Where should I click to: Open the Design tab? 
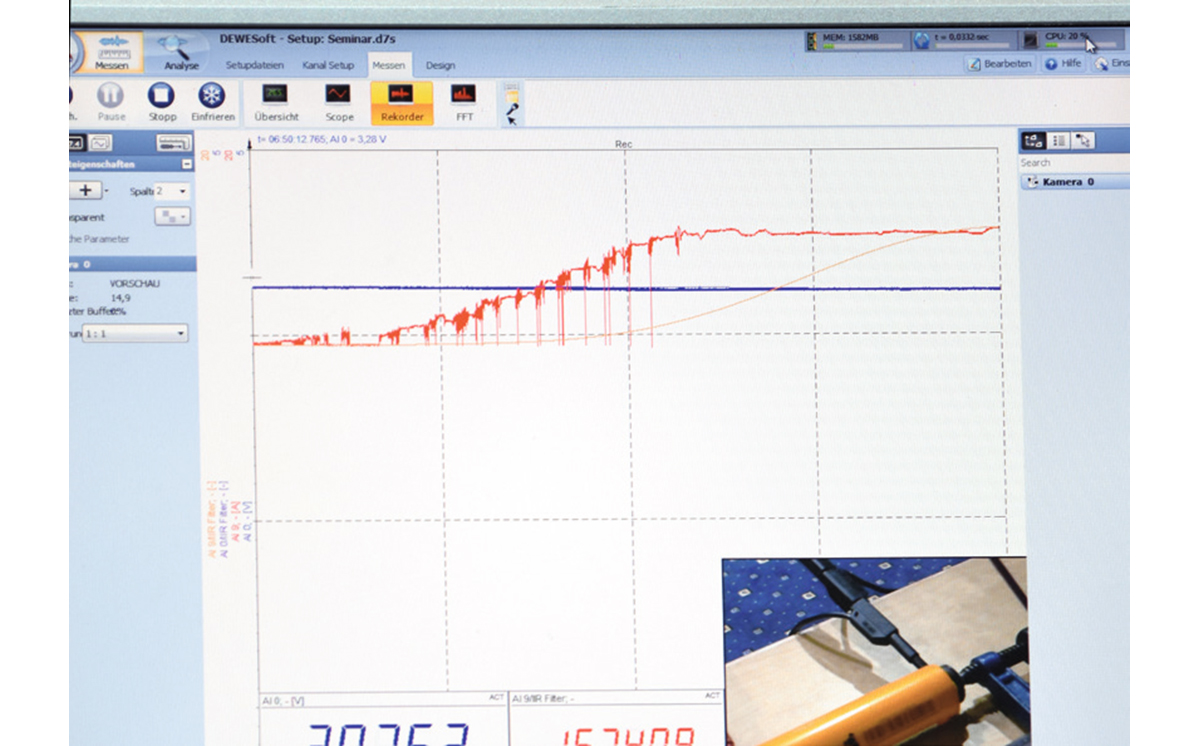coord(440,64)
